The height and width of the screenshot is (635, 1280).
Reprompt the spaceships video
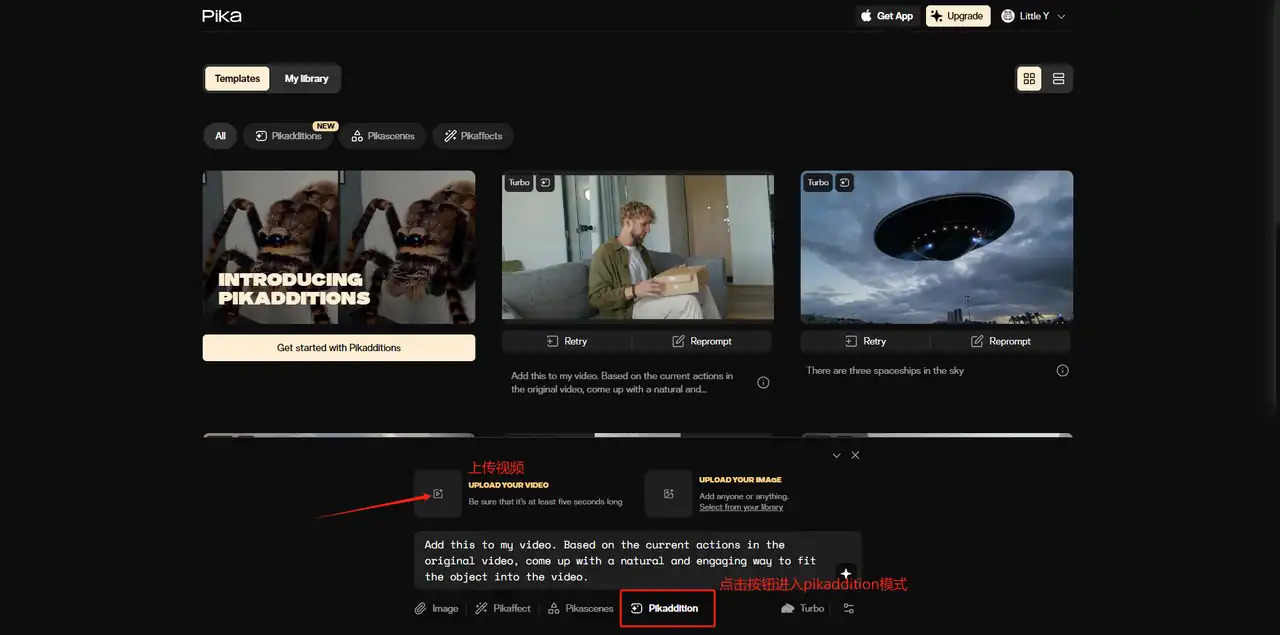pos(1001,341)
